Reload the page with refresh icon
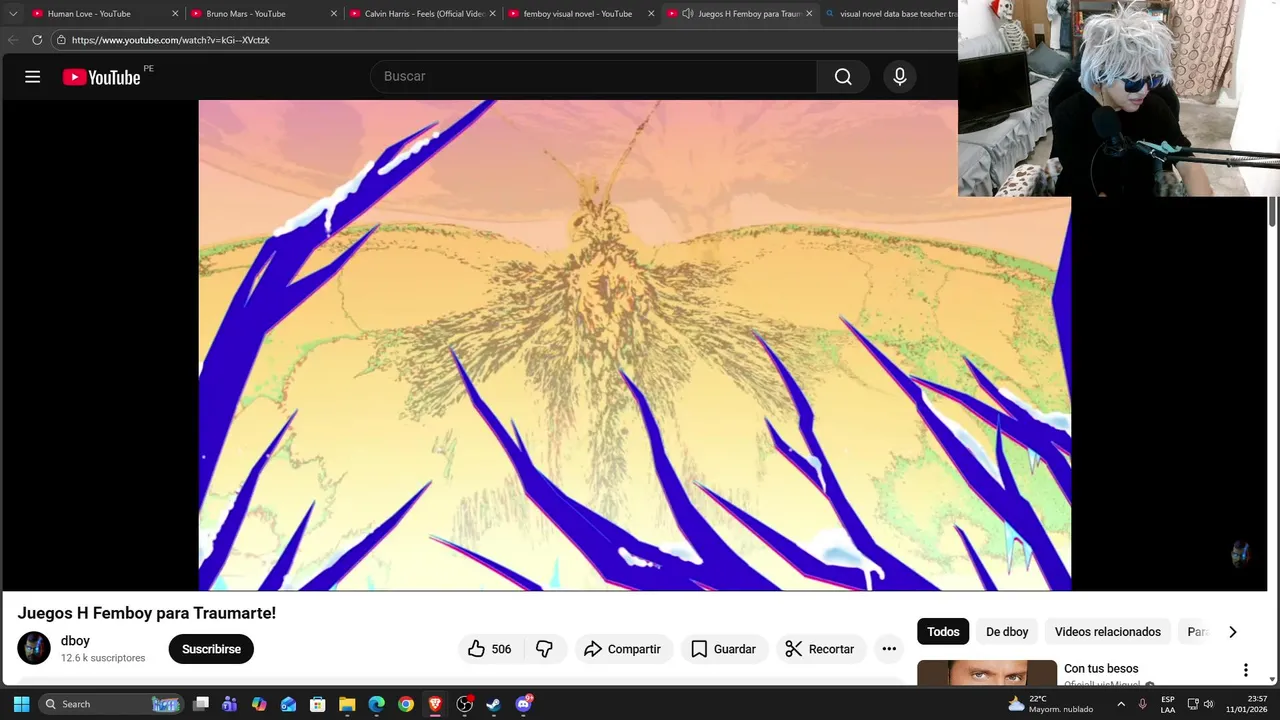The width and height of the screenshot is (1280, 720). pyautogui.click(x=37, y=40)
